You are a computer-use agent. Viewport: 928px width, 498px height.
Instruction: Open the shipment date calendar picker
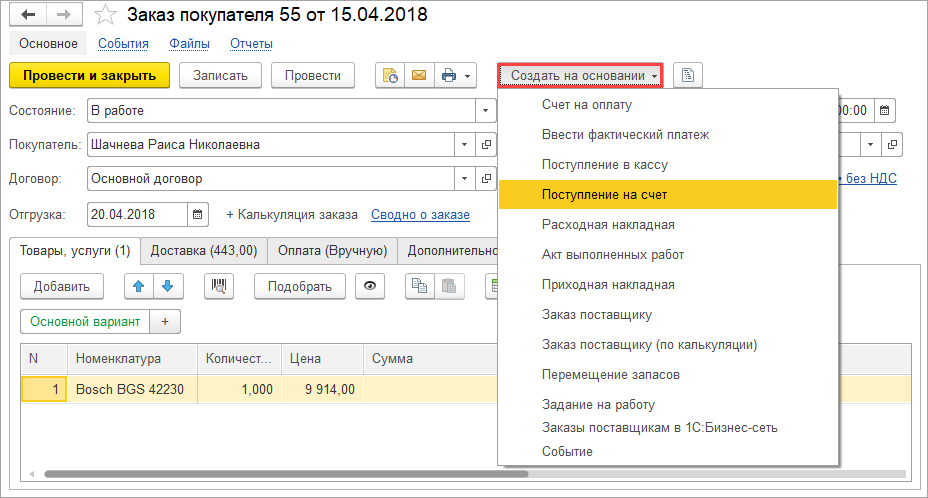[x=198, y=214]
